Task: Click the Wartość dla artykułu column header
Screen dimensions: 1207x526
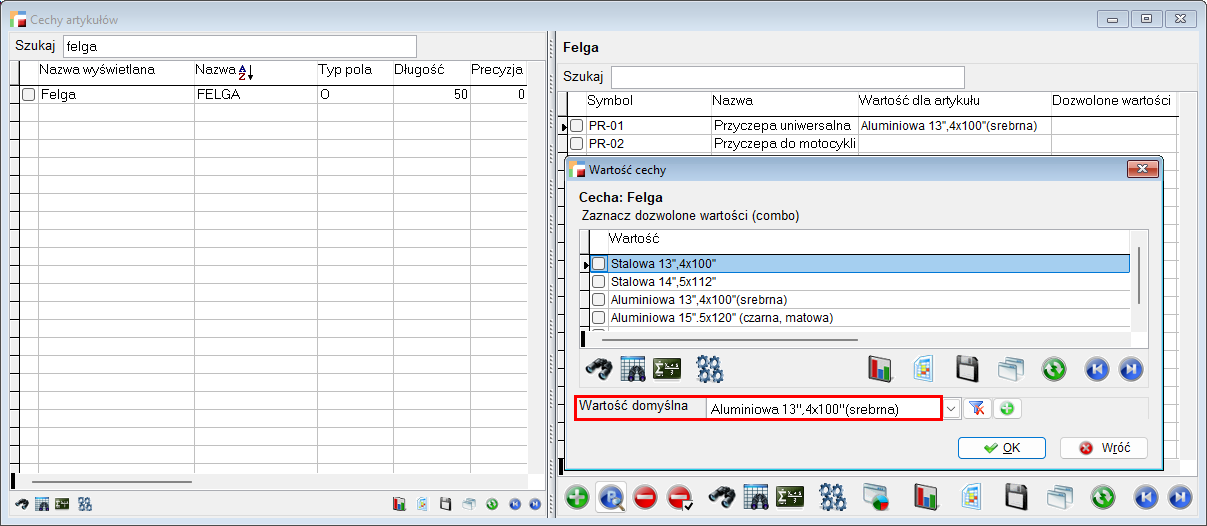Action: click(918, 101)
